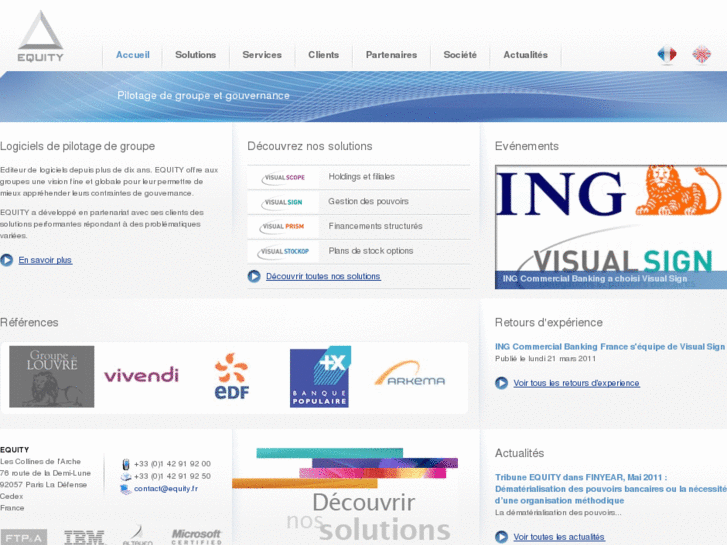Viewport: 727px width, 545px height.
Task: Click the fax icon next to 42 91 92 50
Action: pyautogui.click(x=126, y=476)
